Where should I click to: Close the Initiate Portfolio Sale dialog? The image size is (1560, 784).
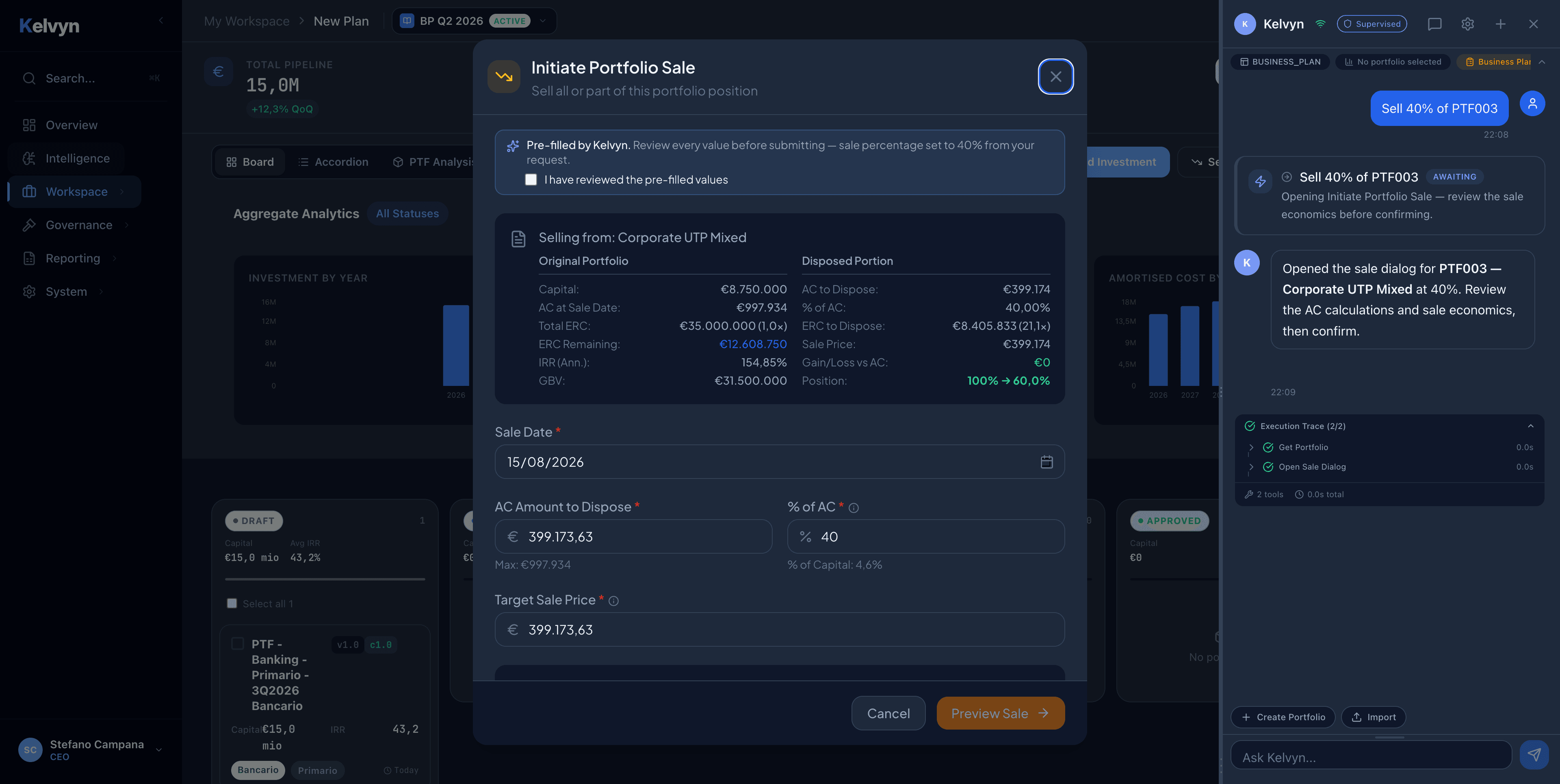(x=1055, y=77)
